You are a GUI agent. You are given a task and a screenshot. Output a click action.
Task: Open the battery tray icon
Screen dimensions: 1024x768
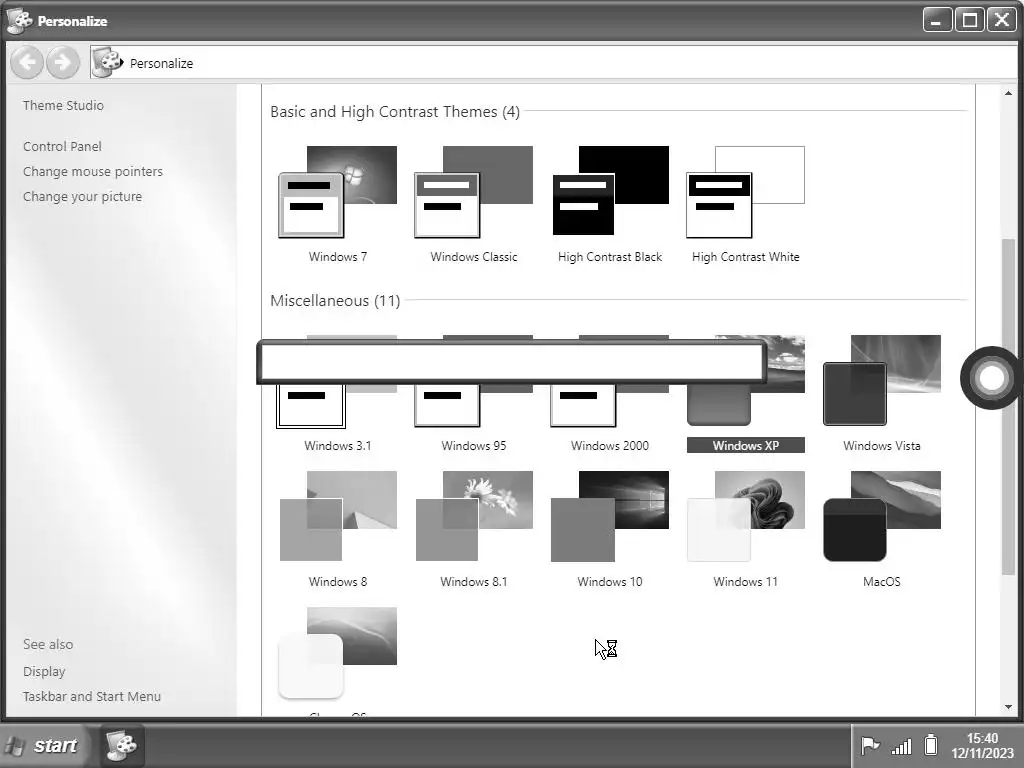tap(931, 744)
